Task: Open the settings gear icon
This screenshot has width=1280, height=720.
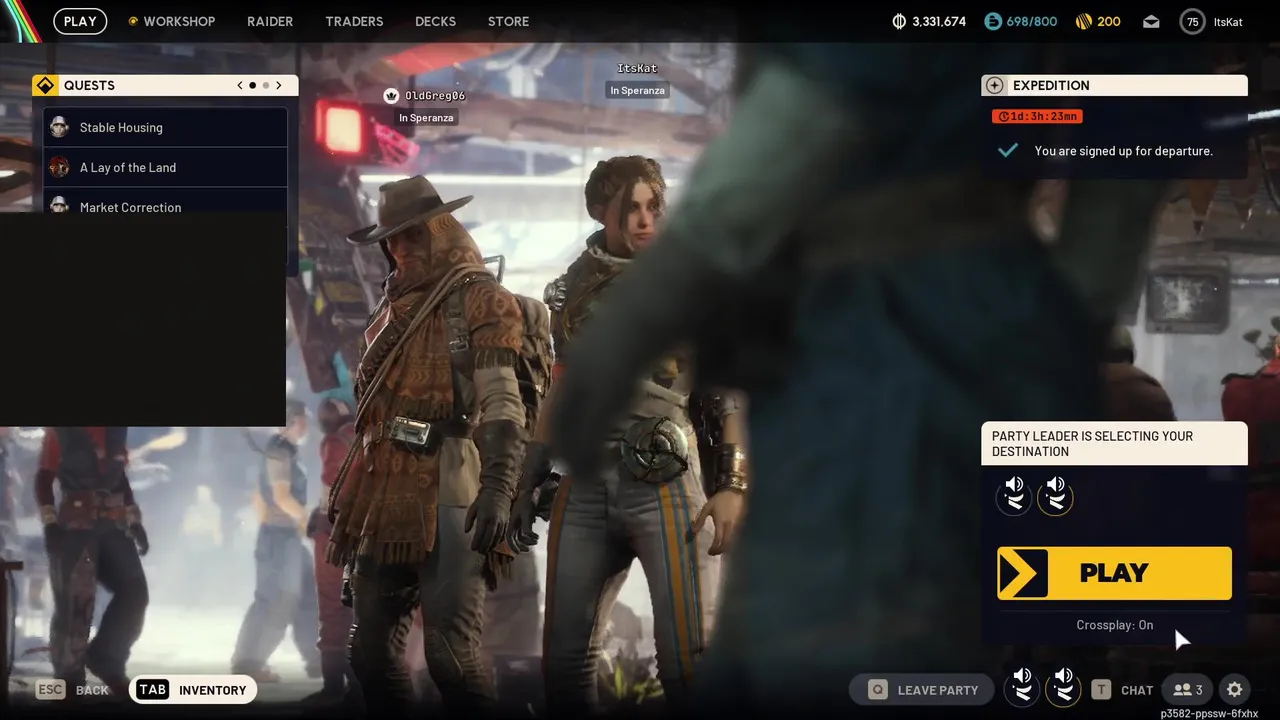Action: tap(1235, 690)
